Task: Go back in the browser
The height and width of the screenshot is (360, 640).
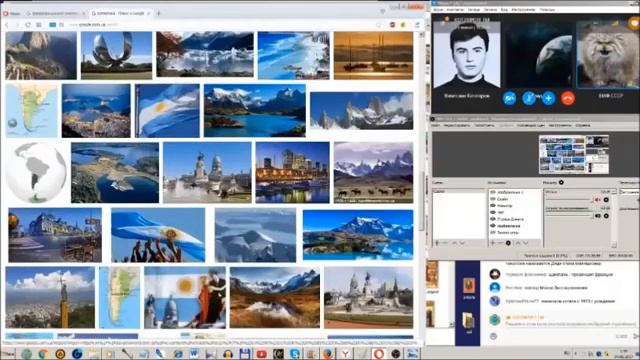Action: 7,25
